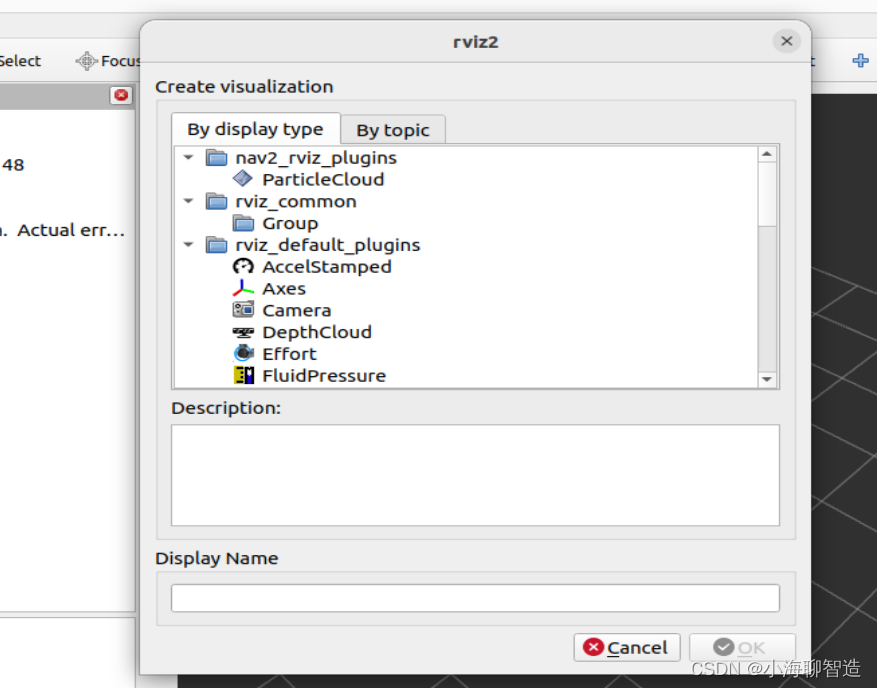Close the rviz2 dialog window
The height and width of the screenshot is (688, 877).
(786, 41)
